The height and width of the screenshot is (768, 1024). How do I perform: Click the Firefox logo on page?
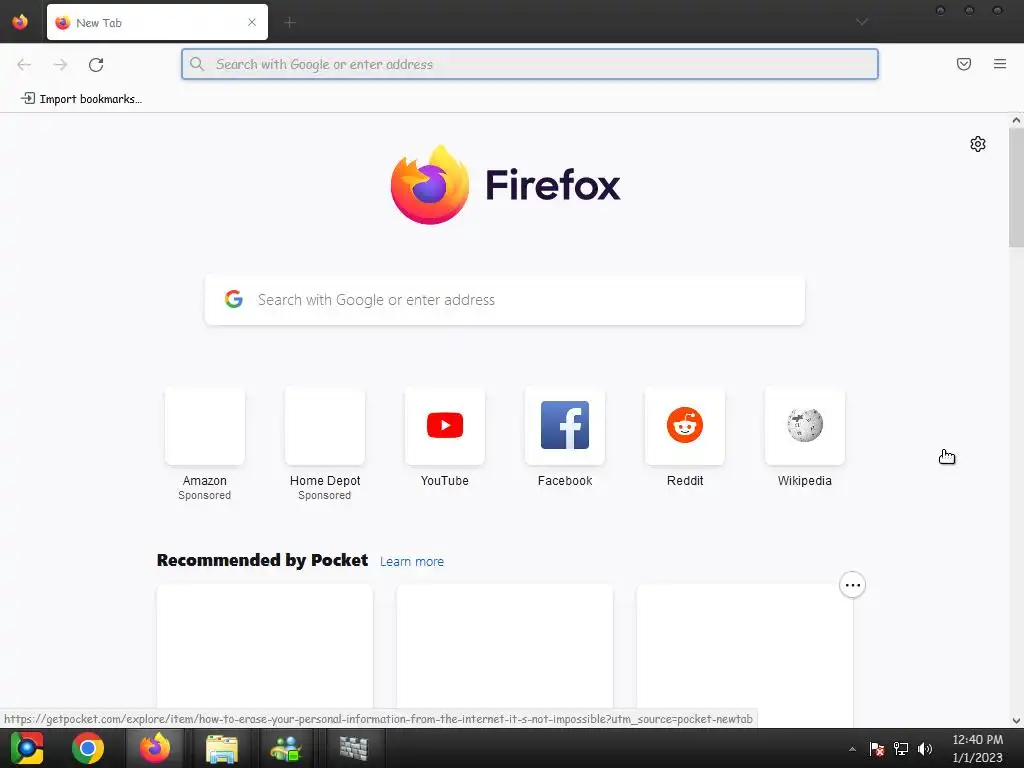[x=505, y=185]
